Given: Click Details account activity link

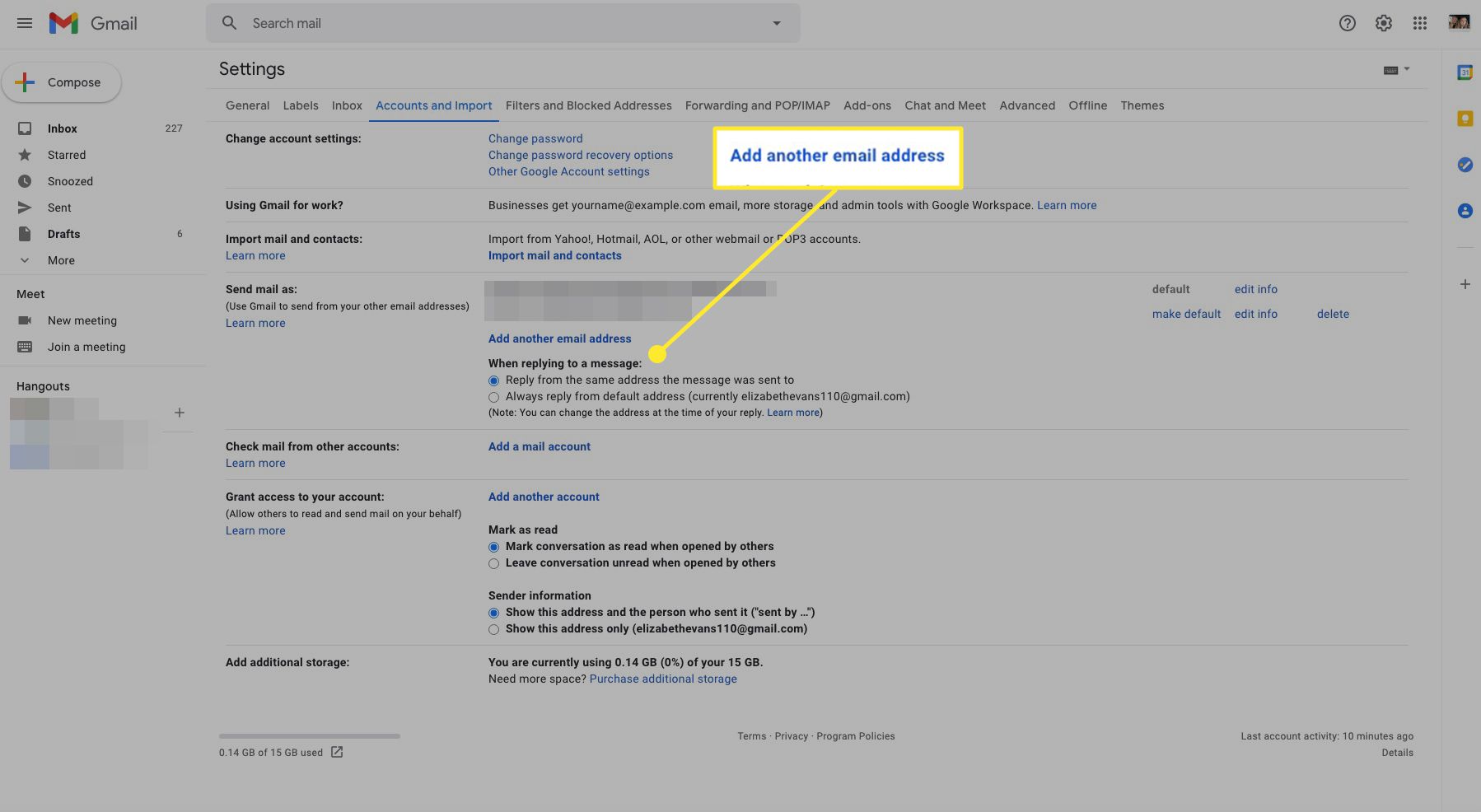Looking at the screenshot, I should click(x=1397, y=753).
